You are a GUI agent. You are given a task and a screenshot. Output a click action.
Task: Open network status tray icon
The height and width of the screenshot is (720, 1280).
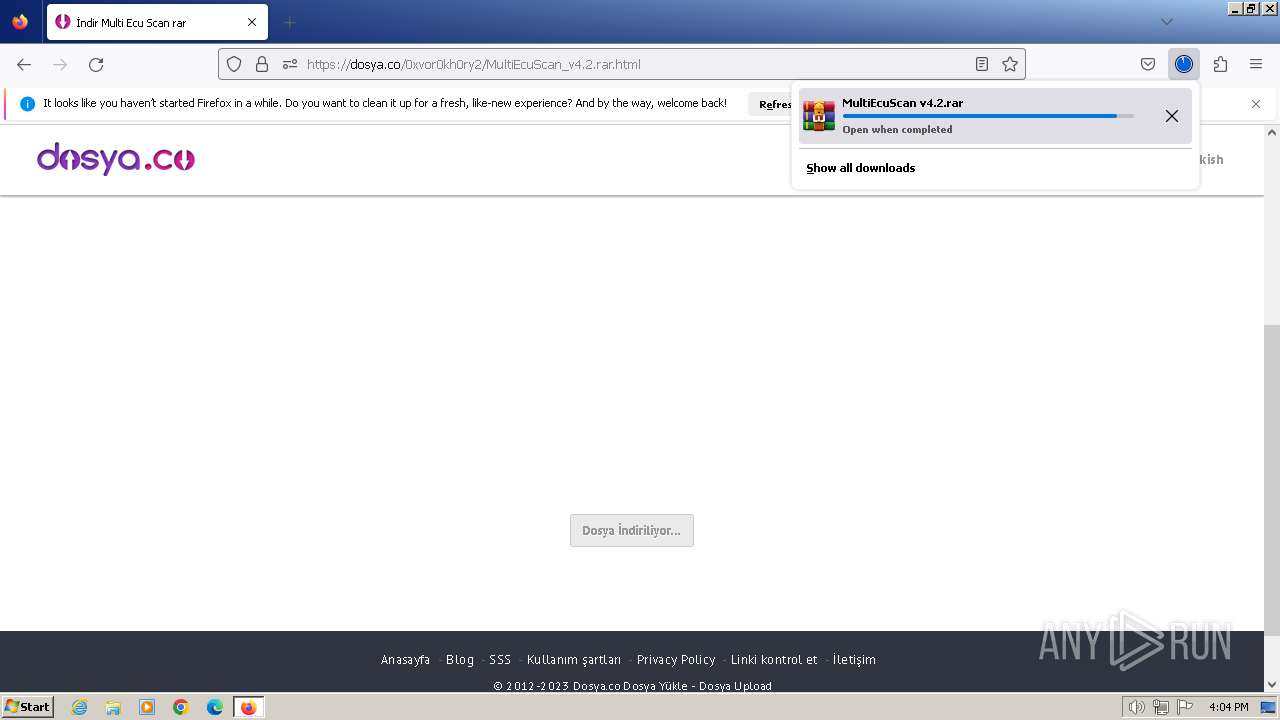pyautogui.click(x=1160, y=707)
